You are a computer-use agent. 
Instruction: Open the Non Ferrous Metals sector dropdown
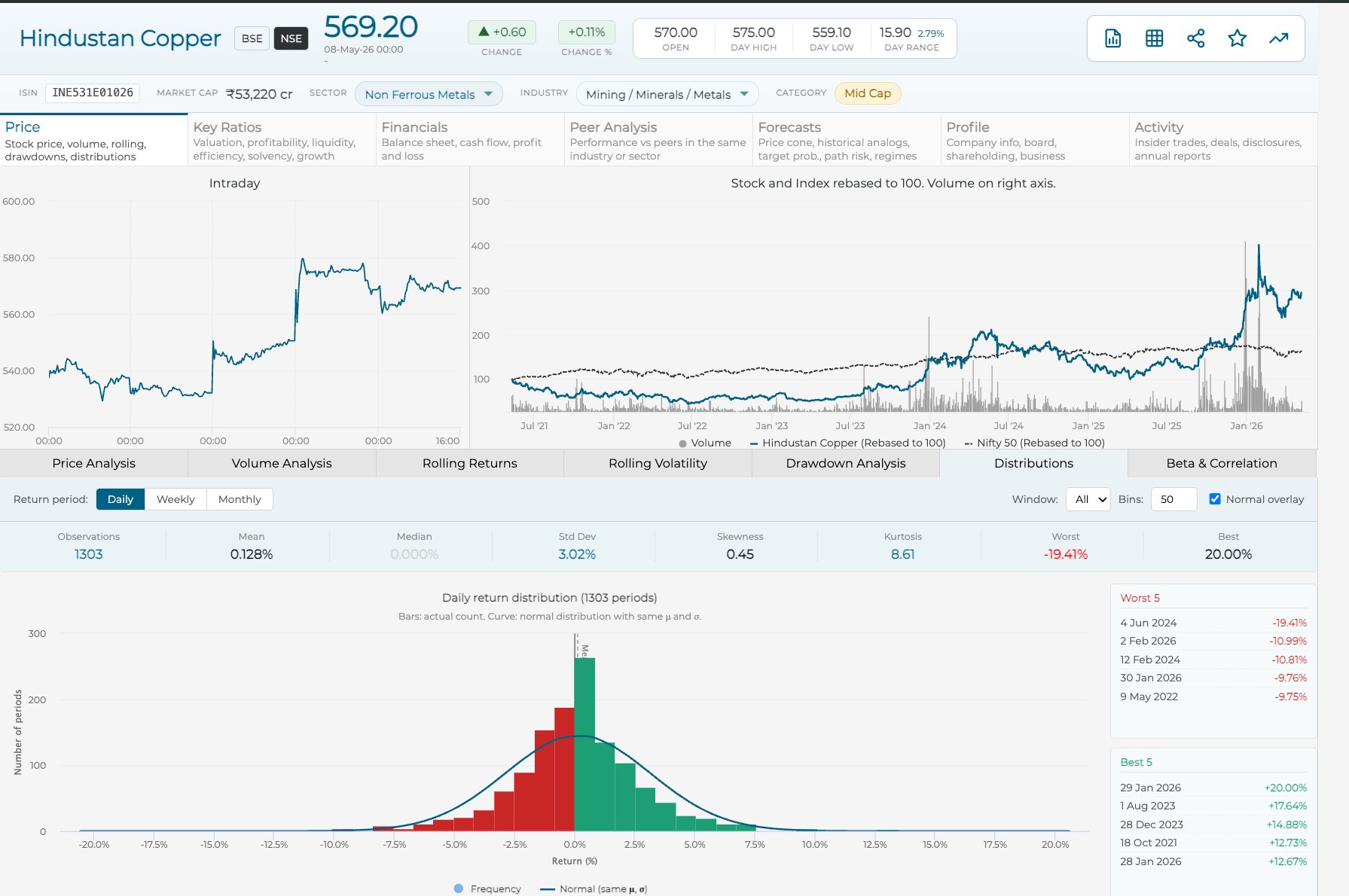pyautogui.click(x=429, y=94)
